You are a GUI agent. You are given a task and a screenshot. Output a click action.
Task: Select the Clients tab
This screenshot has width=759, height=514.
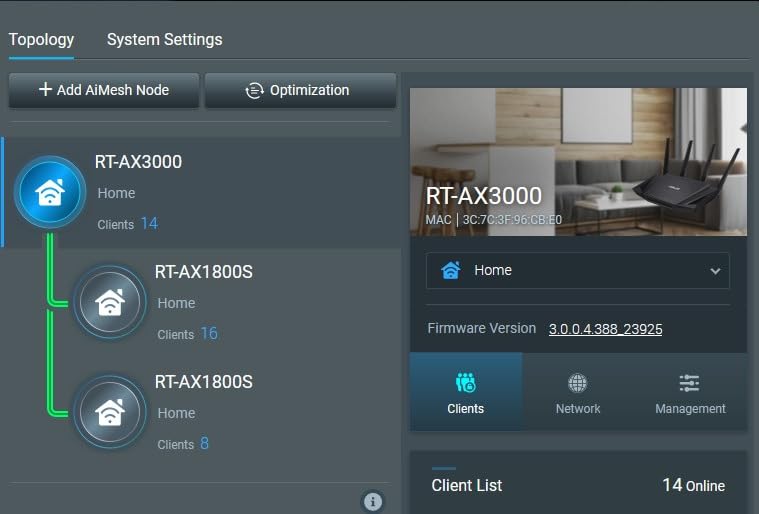point(466,392)
